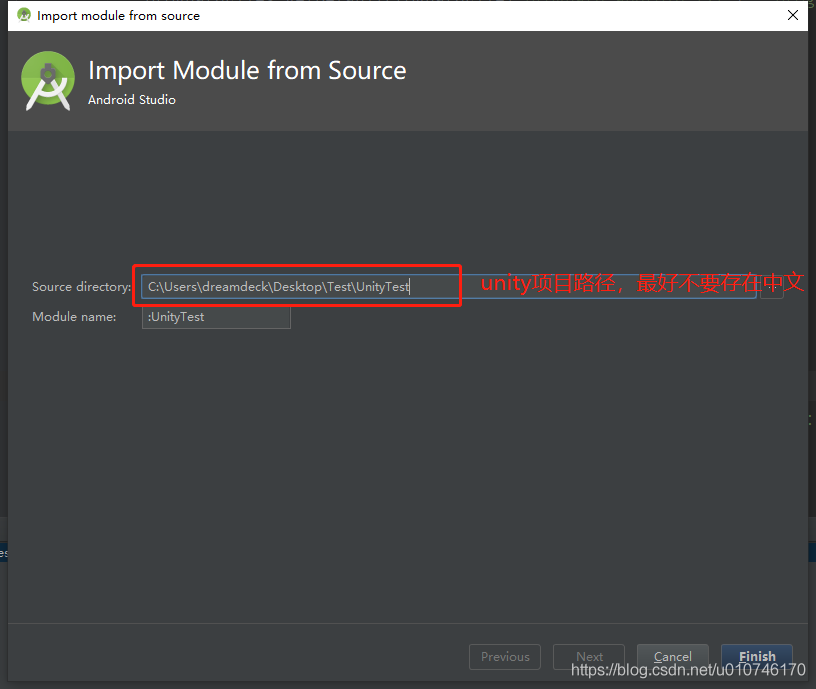816x689 pixels.
Task: Click the Finish button
Action: 757,656
